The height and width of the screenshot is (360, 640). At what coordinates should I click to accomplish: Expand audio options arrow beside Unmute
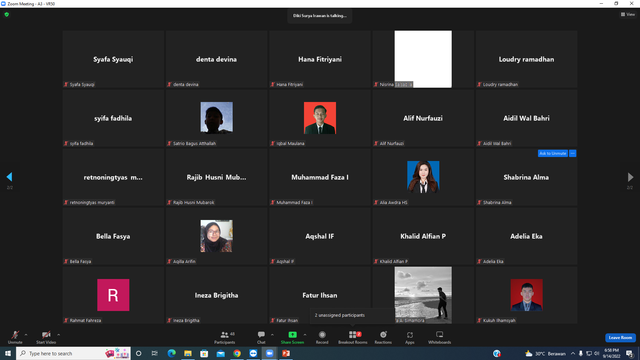point(26,335)
